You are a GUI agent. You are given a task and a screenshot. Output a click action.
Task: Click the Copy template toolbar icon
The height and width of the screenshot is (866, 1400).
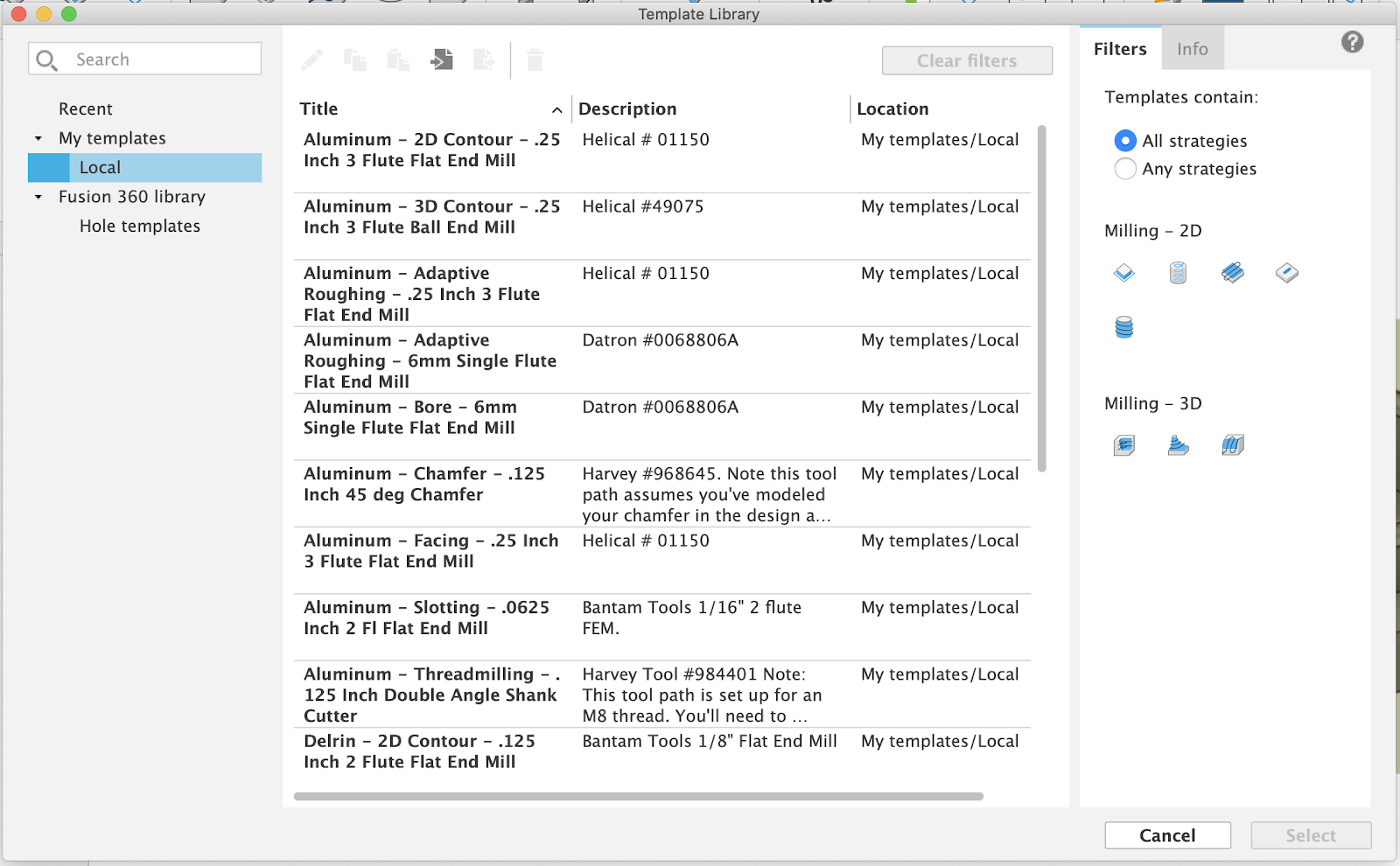355,59
